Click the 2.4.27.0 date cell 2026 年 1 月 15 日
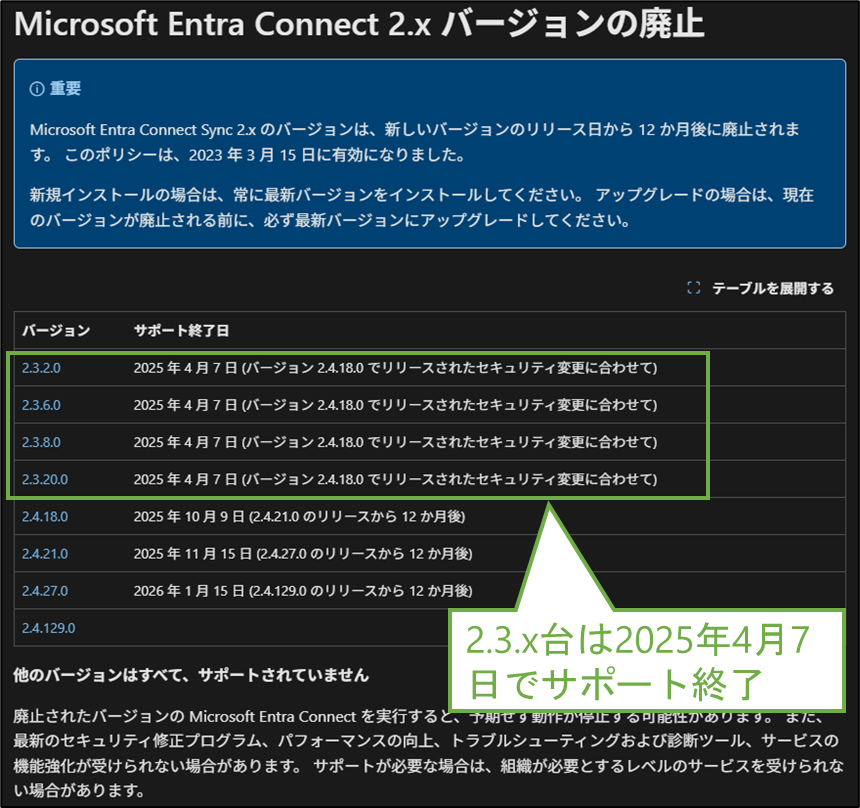 (x=303, y=591)
